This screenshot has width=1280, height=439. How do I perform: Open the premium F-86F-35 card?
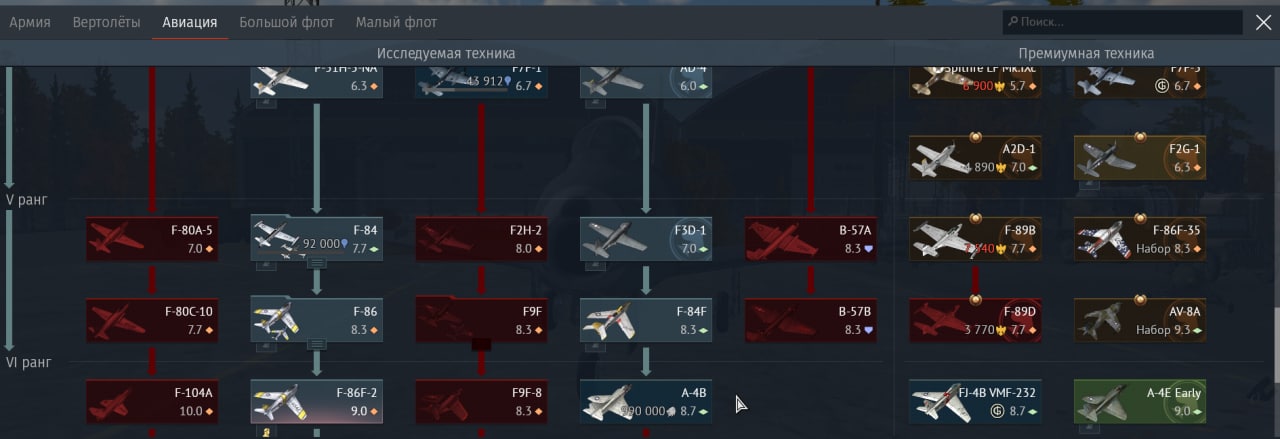1140,239
